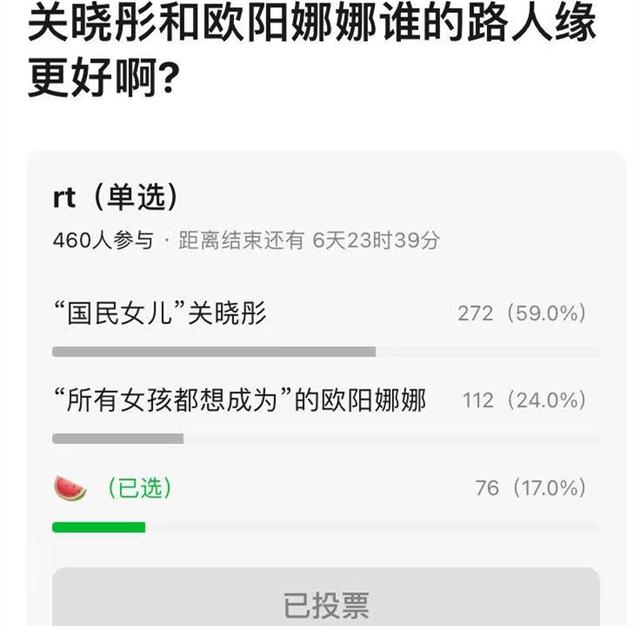Click the countdown 距离结束还有 6天23时39分
The height and width of the screenshot is (626, 640).
click(308, 241)
